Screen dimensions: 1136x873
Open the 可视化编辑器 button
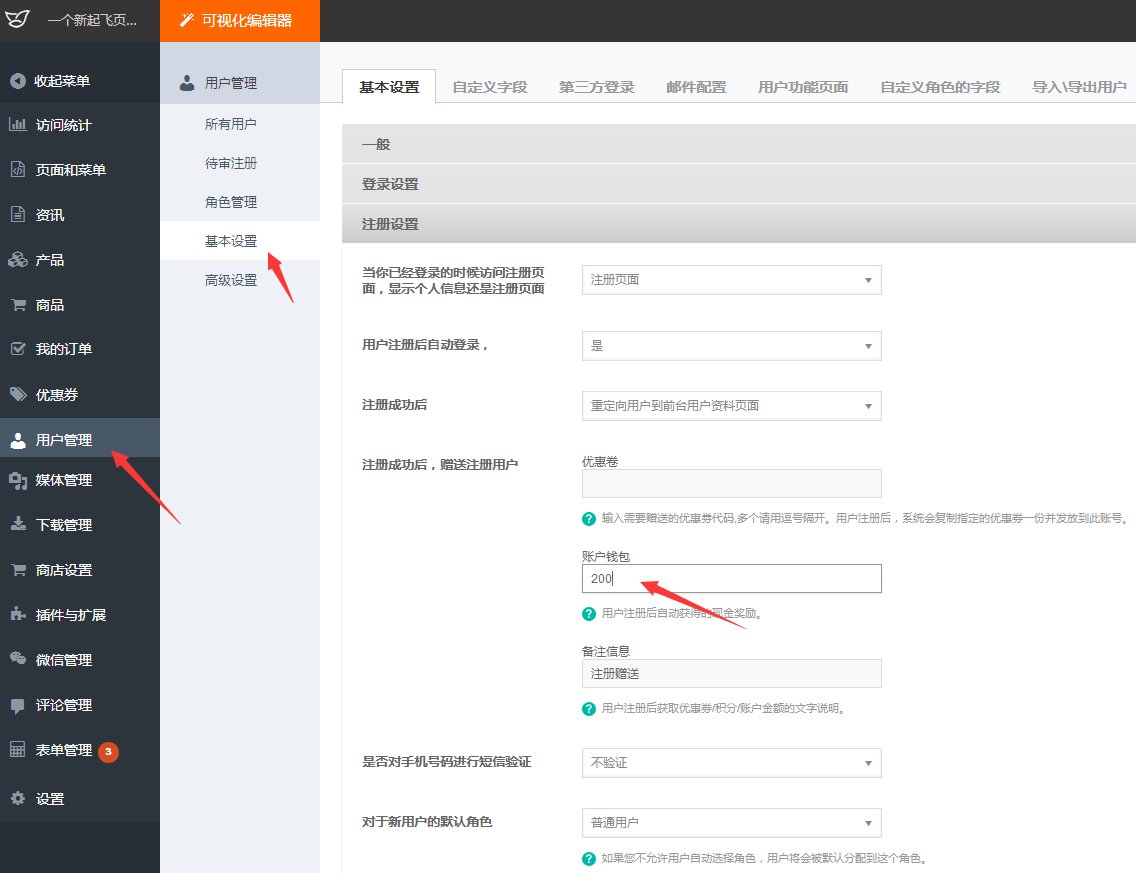tap(240, 21)
